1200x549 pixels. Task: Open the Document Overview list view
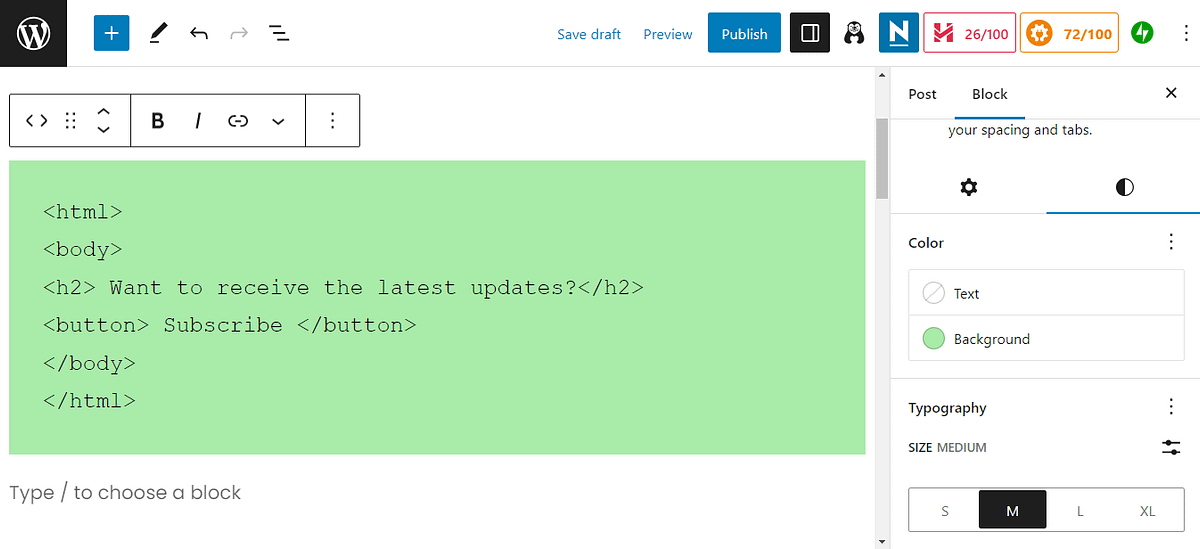279,34
